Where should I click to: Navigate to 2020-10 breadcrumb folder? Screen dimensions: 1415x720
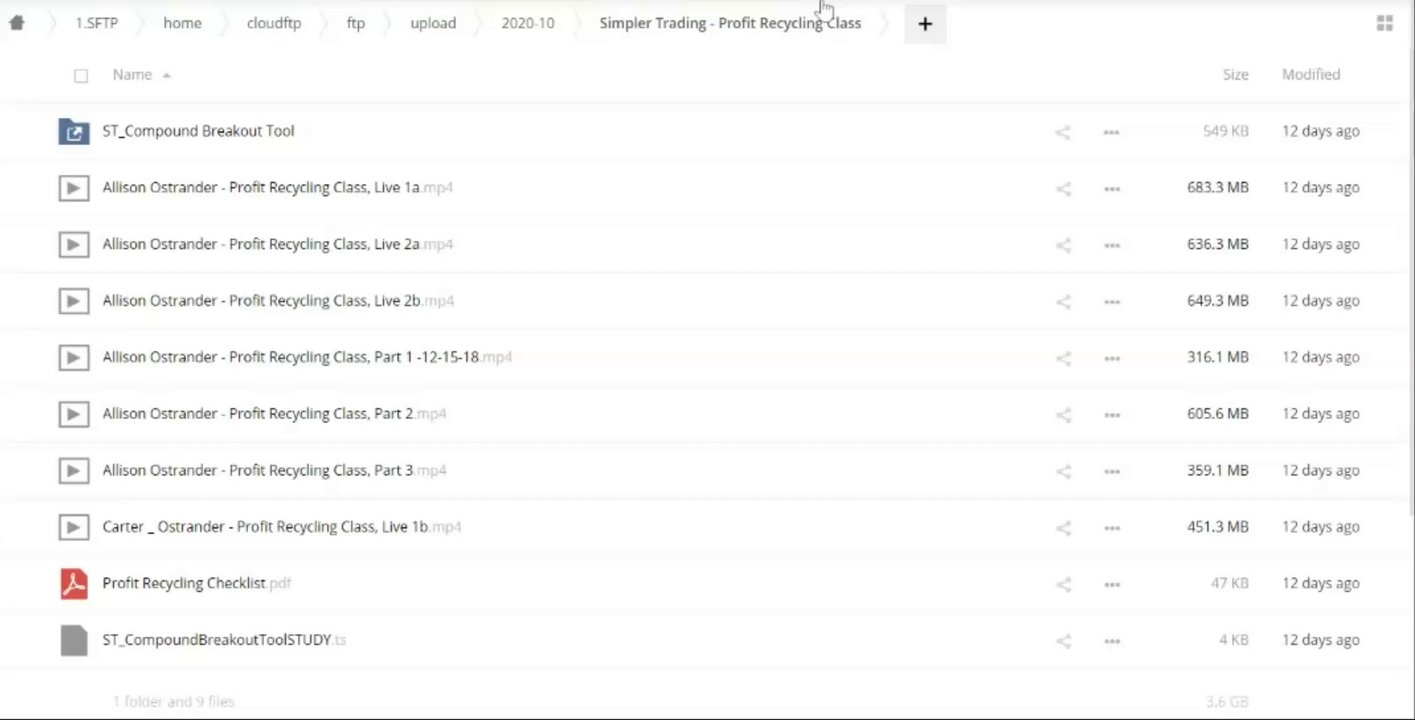(528, 23)
